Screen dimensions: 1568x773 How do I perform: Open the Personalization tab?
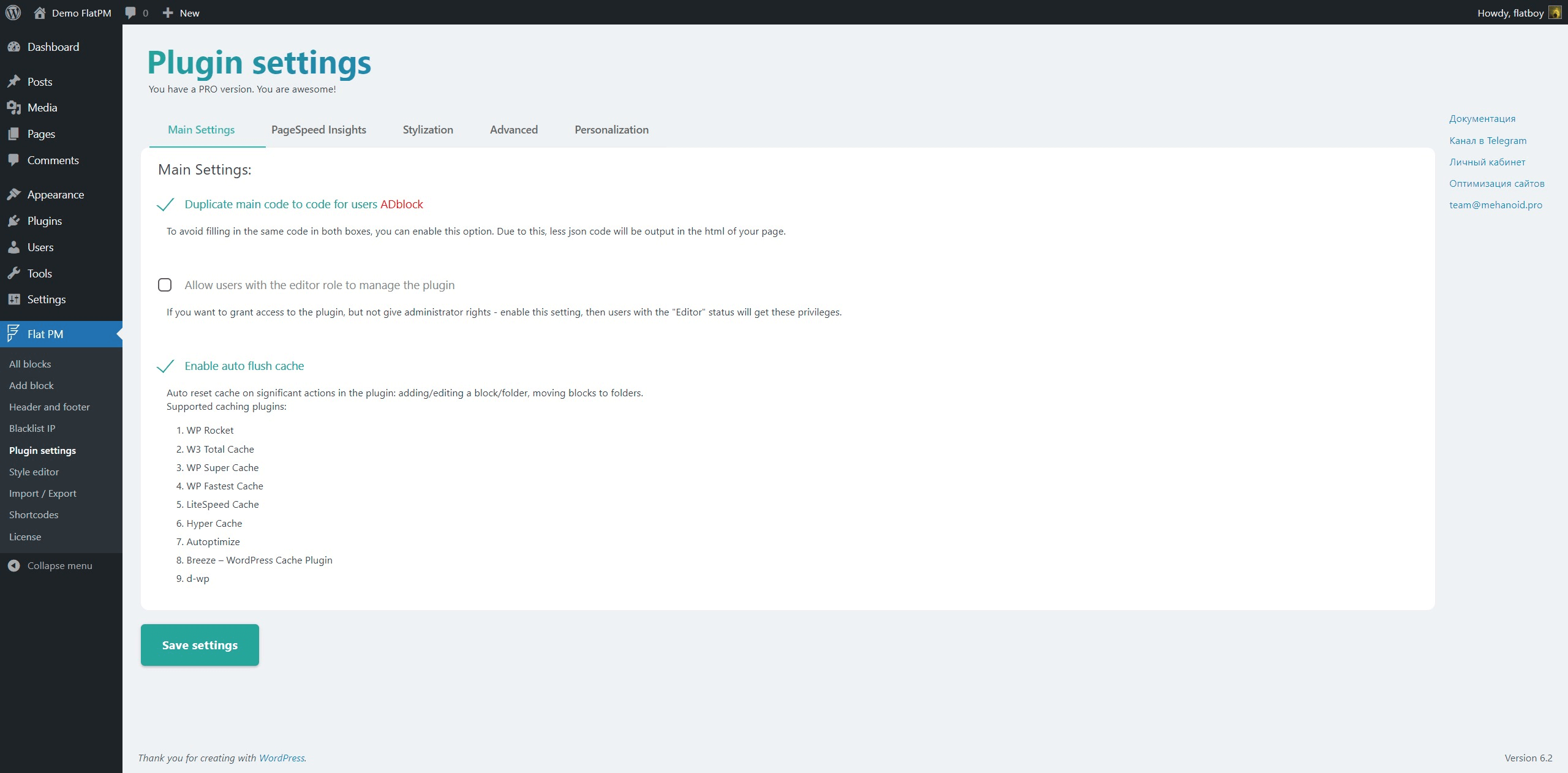611,130
